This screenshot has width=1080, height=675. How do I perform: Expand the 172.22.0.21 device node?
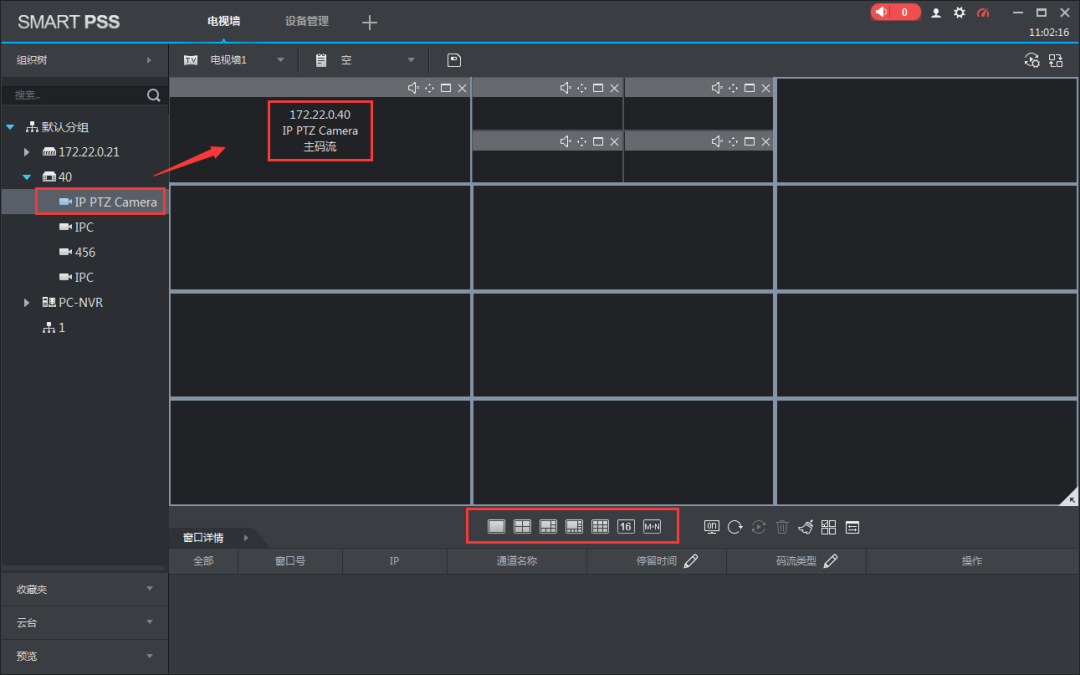click(26, 152)
